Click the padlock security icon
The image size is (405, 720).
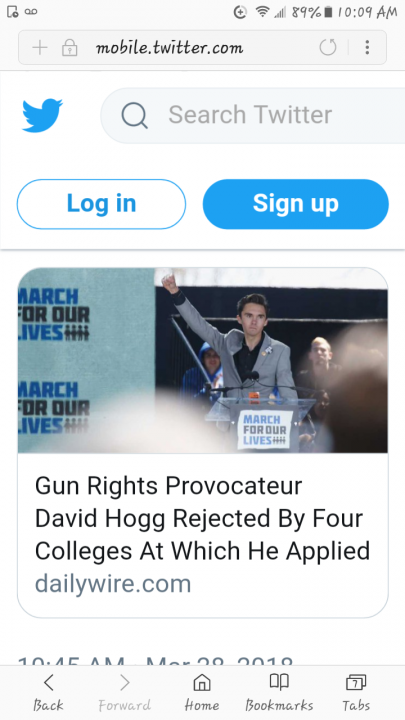(x=69, y=47)
